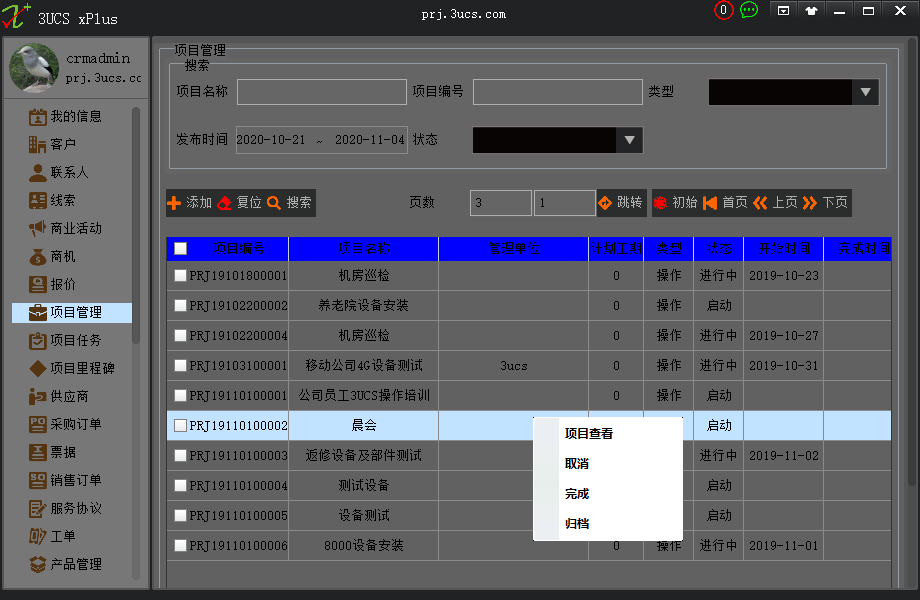Open 工单 in the sidebar
The image size is (920, 600).
pos(52,536)
